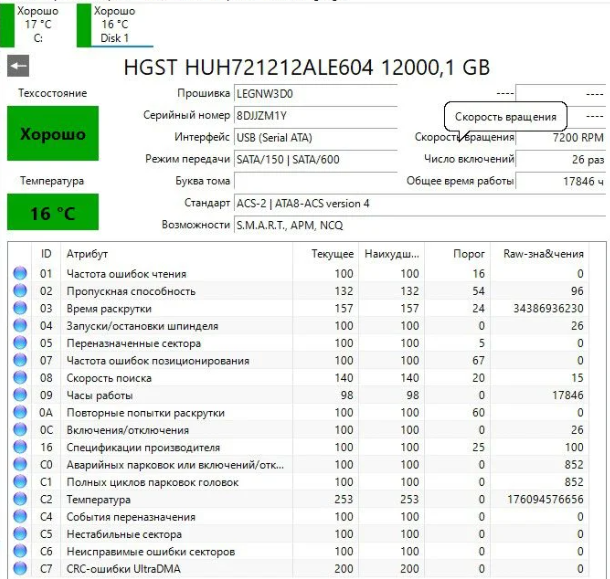Select the Скорость поиска attribute text
Image resolution: width=610 pixels, height=579 pixels.
109,378
